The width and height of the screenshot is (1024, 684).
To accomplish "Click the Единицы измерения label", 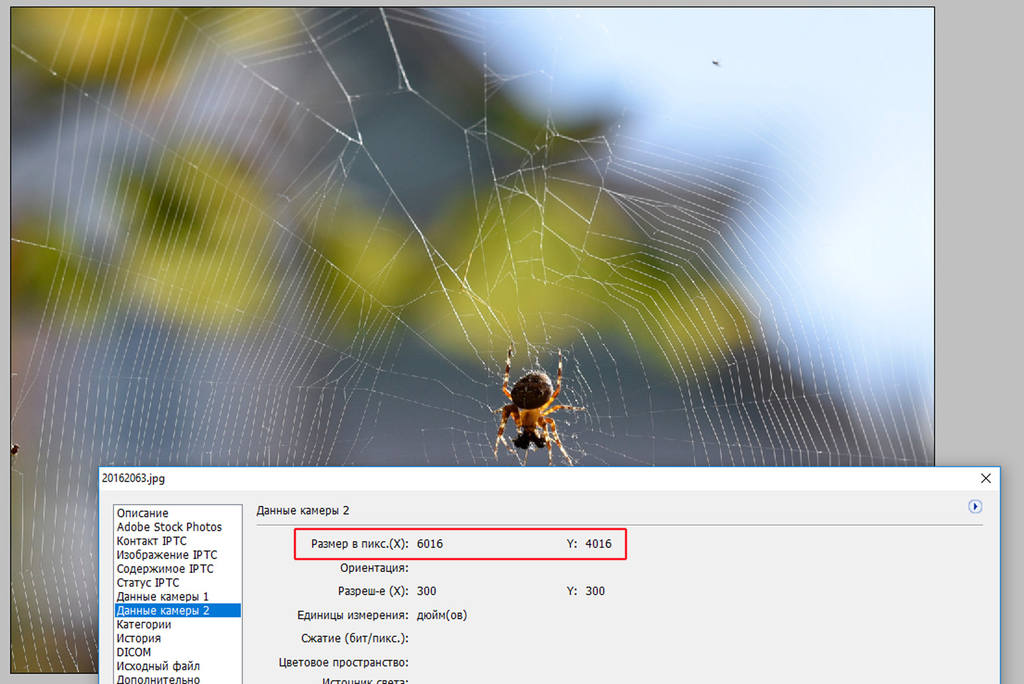I will (353, 615).
